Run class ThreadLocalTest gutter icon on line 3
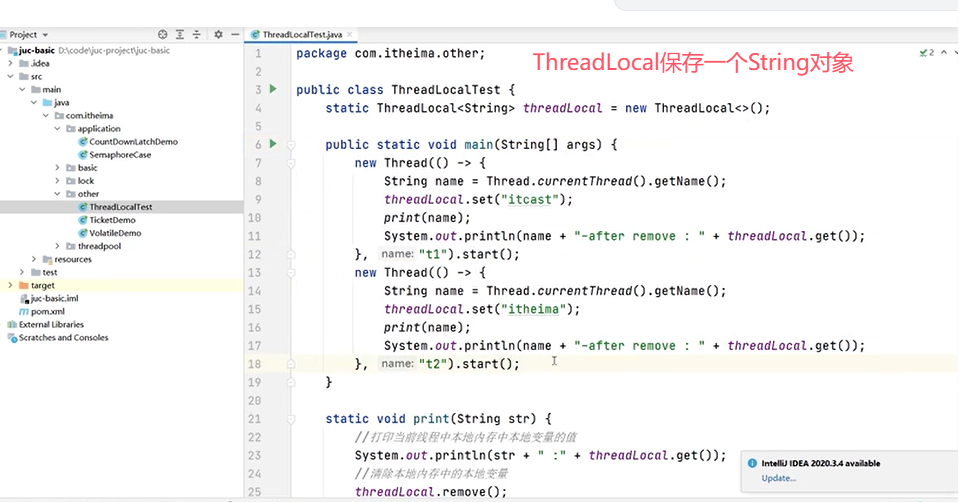 pos(273,89)
